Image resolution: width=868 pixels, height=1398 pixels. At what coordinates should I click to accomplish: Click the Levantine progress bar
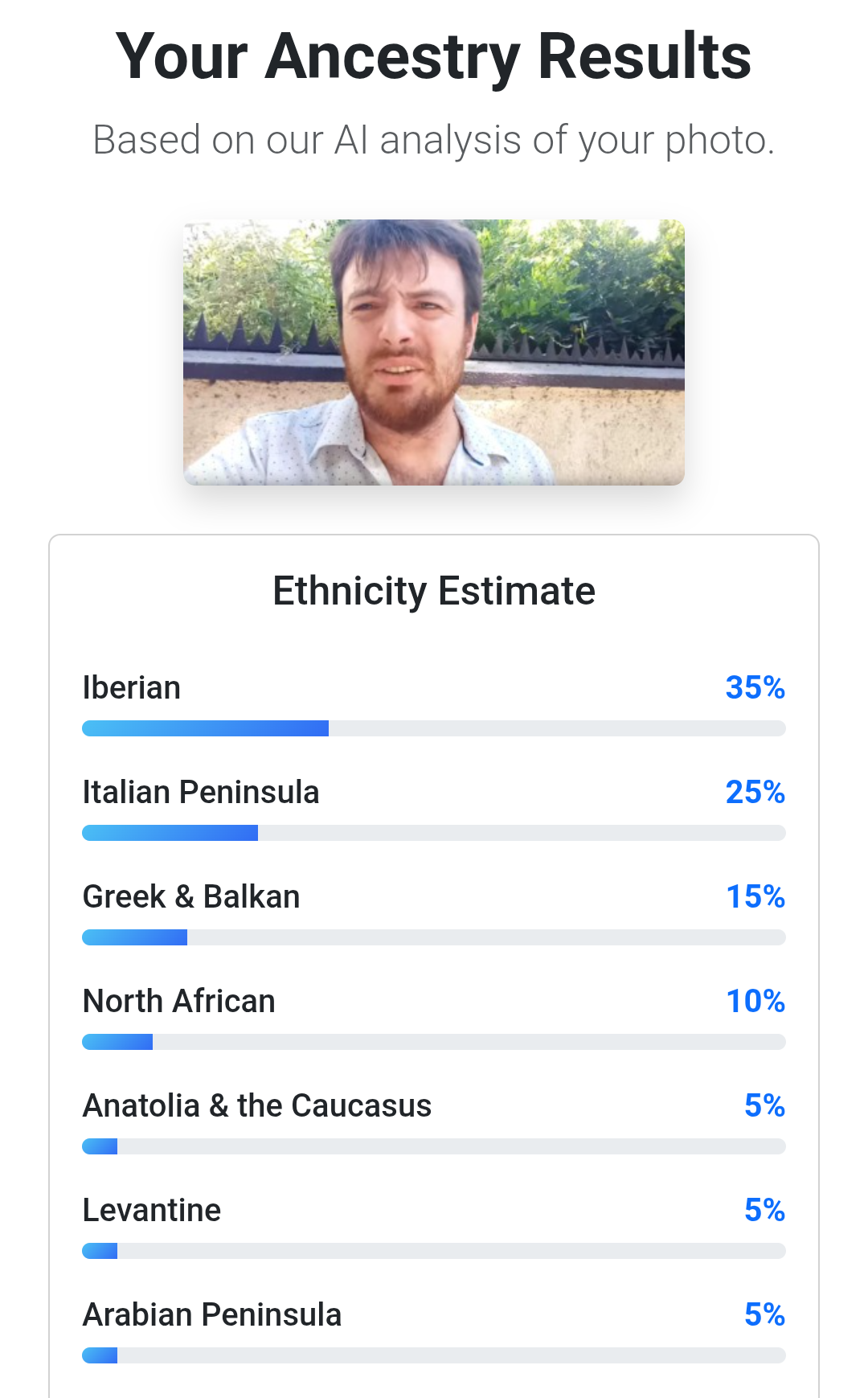pos(434,1251)
